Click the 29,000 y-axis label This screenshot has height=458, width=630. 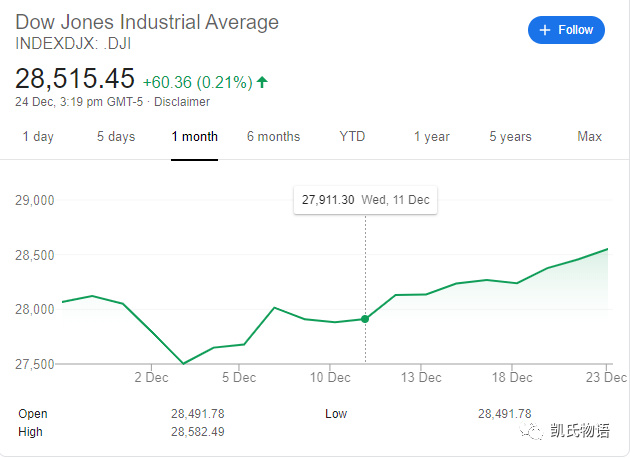click(x=35, y=200)
